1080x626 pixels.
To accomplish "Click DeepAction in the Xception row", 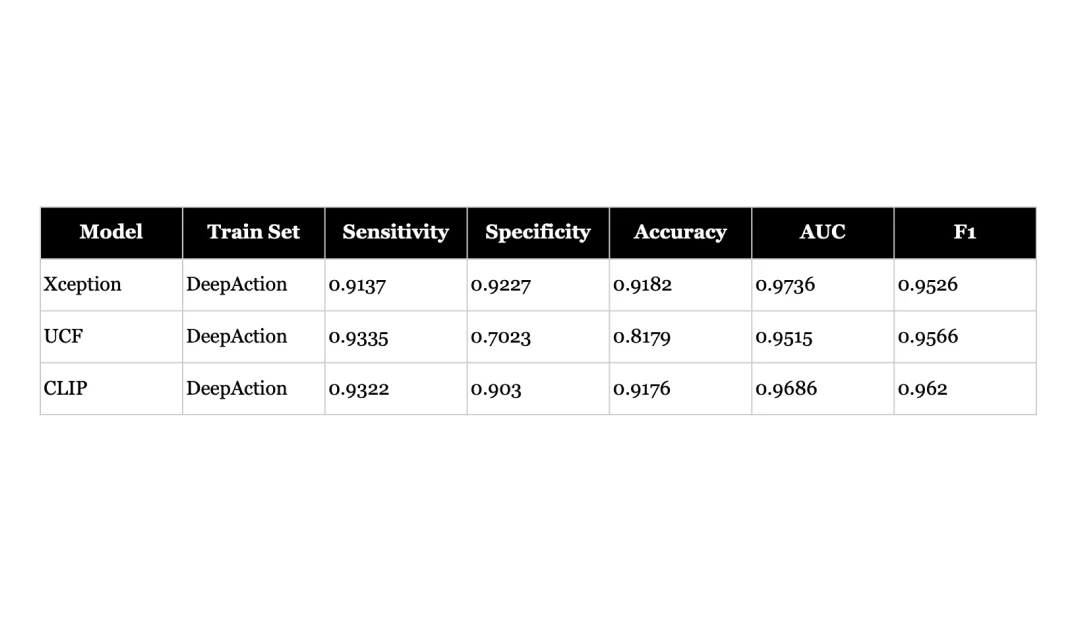I will coord(237,285).
